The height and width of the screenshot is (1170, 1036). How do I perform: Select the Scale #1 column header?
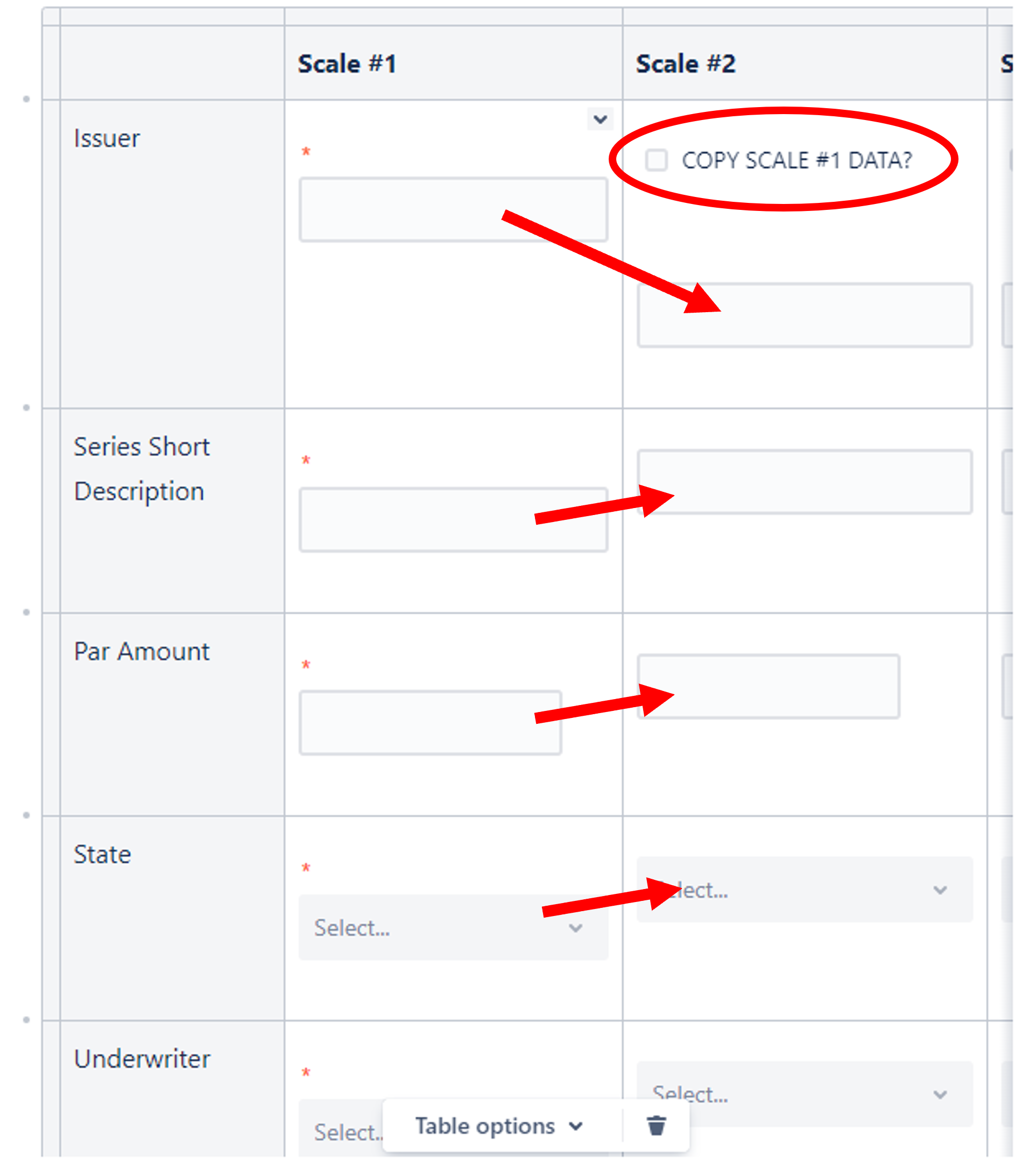point(453,63)
